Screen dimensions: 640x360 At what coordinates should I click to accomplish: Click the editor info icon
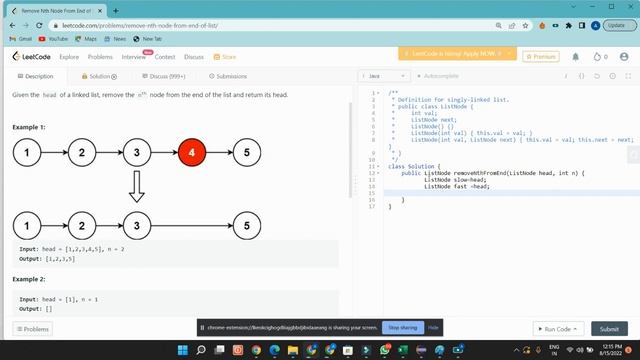[566, 76]
